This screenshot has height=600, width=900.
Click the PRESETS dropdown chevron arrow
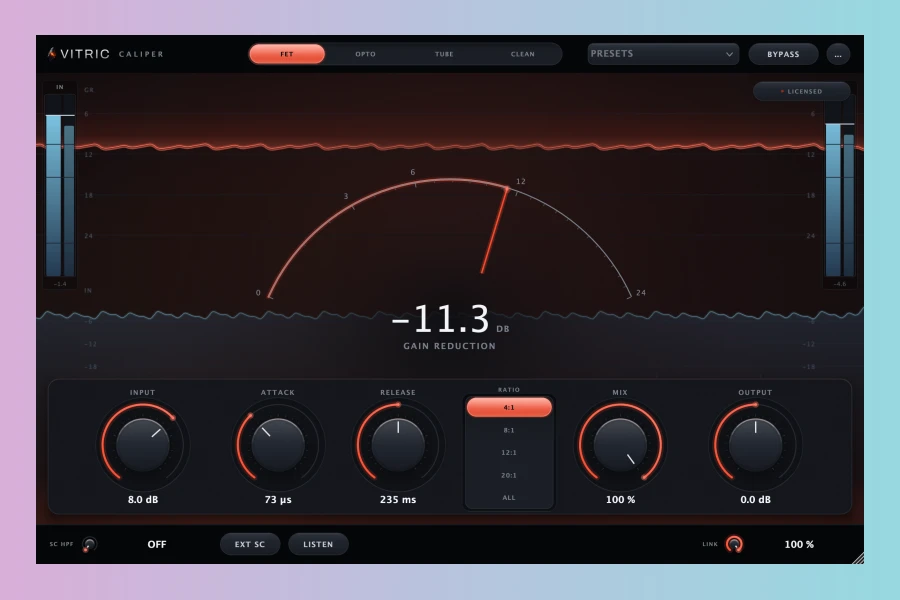729,55
